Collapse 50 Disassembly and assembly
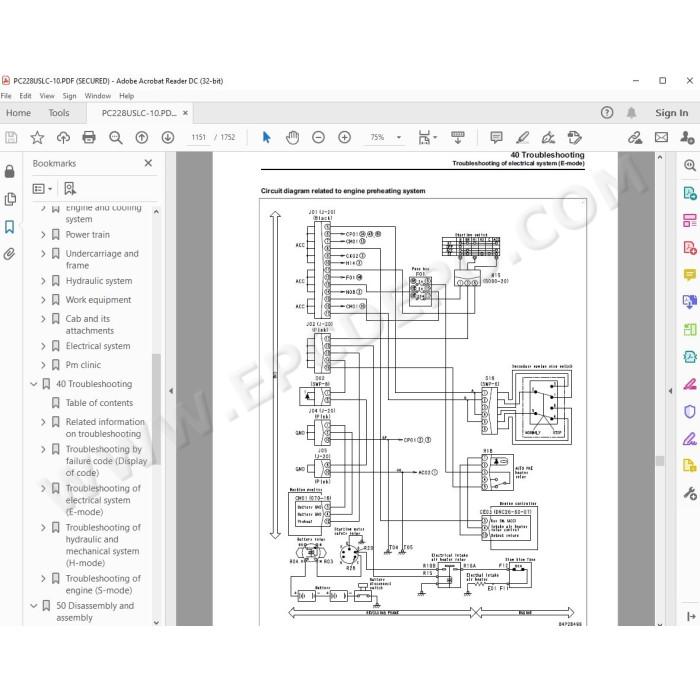This screenshot has width=700, height=700. (33, 606)
